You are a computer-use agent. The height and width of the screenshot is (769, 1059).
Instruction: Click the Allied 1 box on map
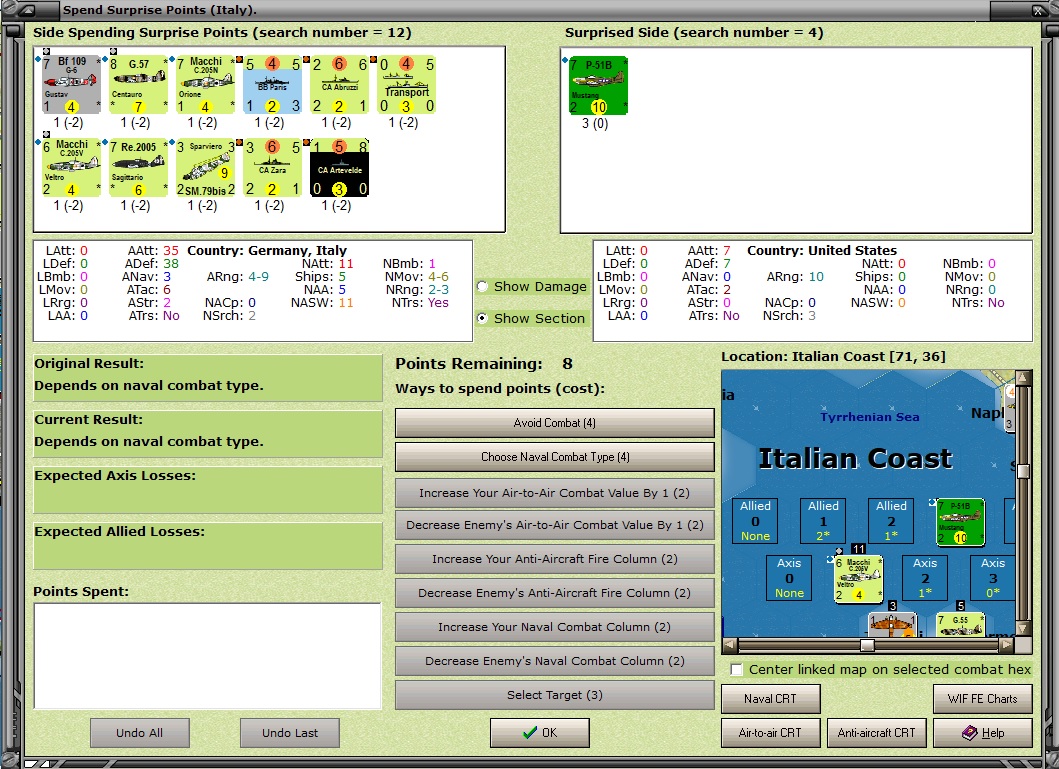coord(823,521)
